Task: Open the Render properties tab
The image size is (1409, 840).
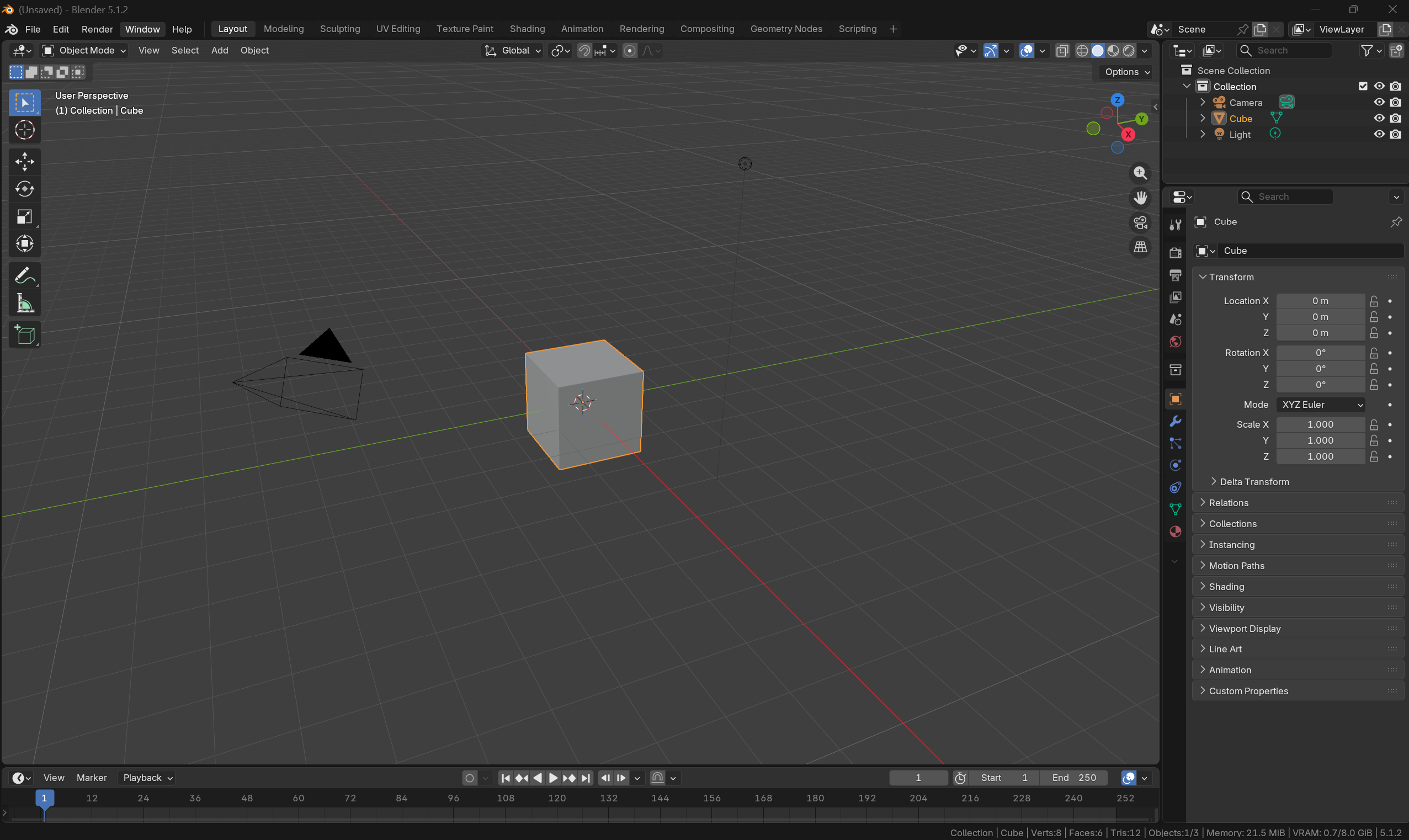Action: (1176, 252)
